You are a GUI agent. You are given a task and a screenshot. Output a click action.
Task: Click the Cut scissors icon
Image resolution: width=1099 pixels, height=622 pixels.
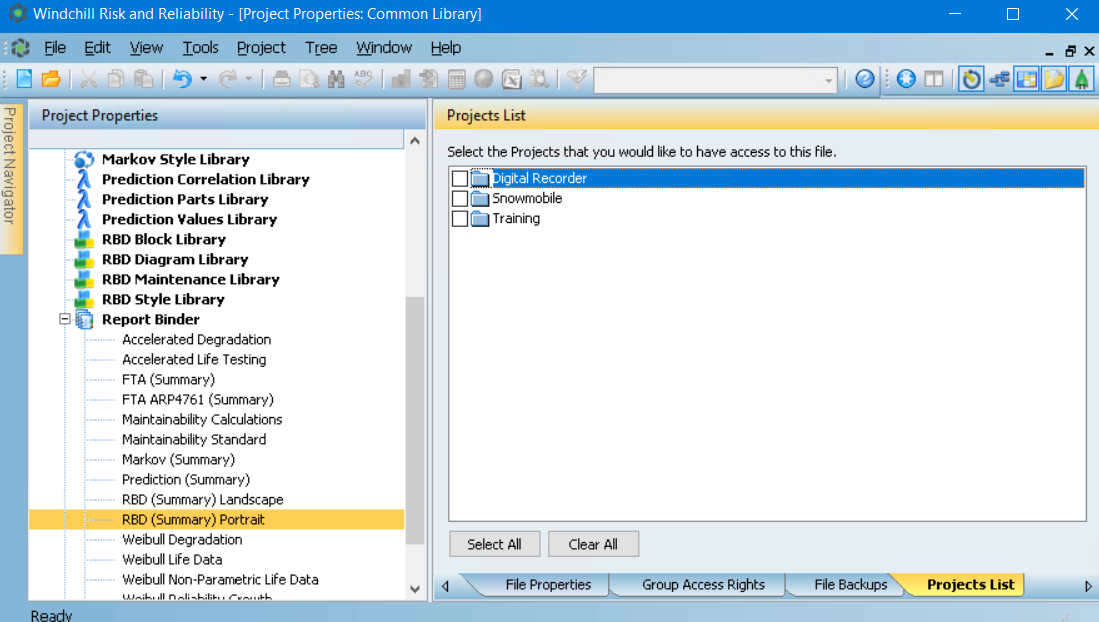tap(88, 79)
